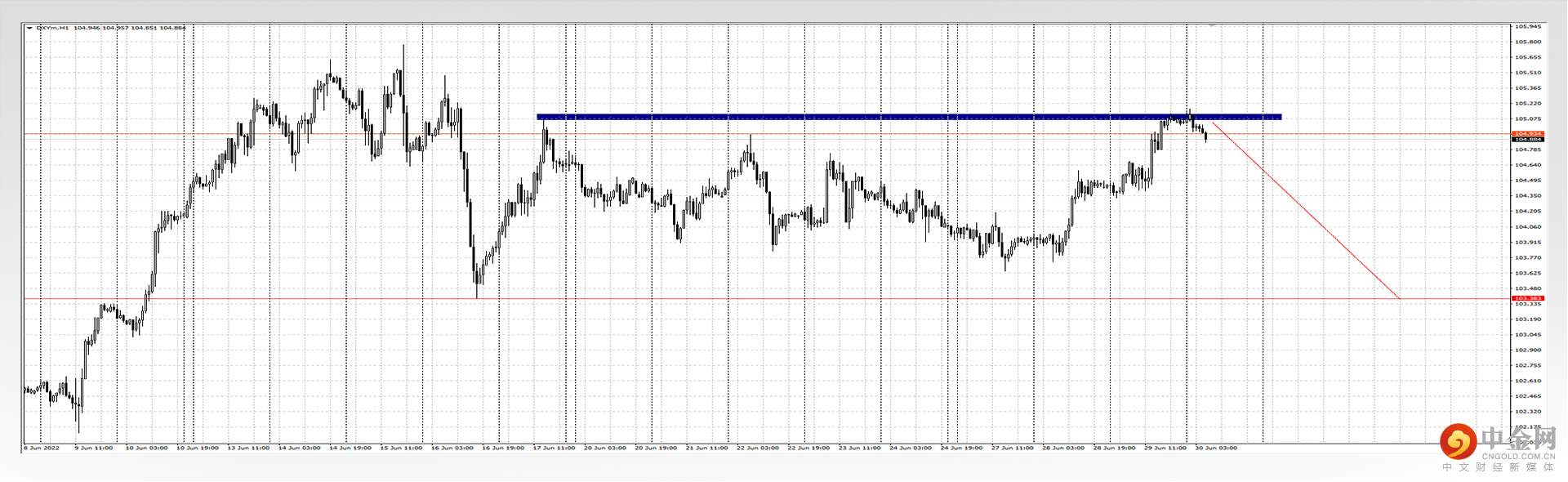Click the 28 Jun 19:00 time axis label

(x=1114, y=448)
